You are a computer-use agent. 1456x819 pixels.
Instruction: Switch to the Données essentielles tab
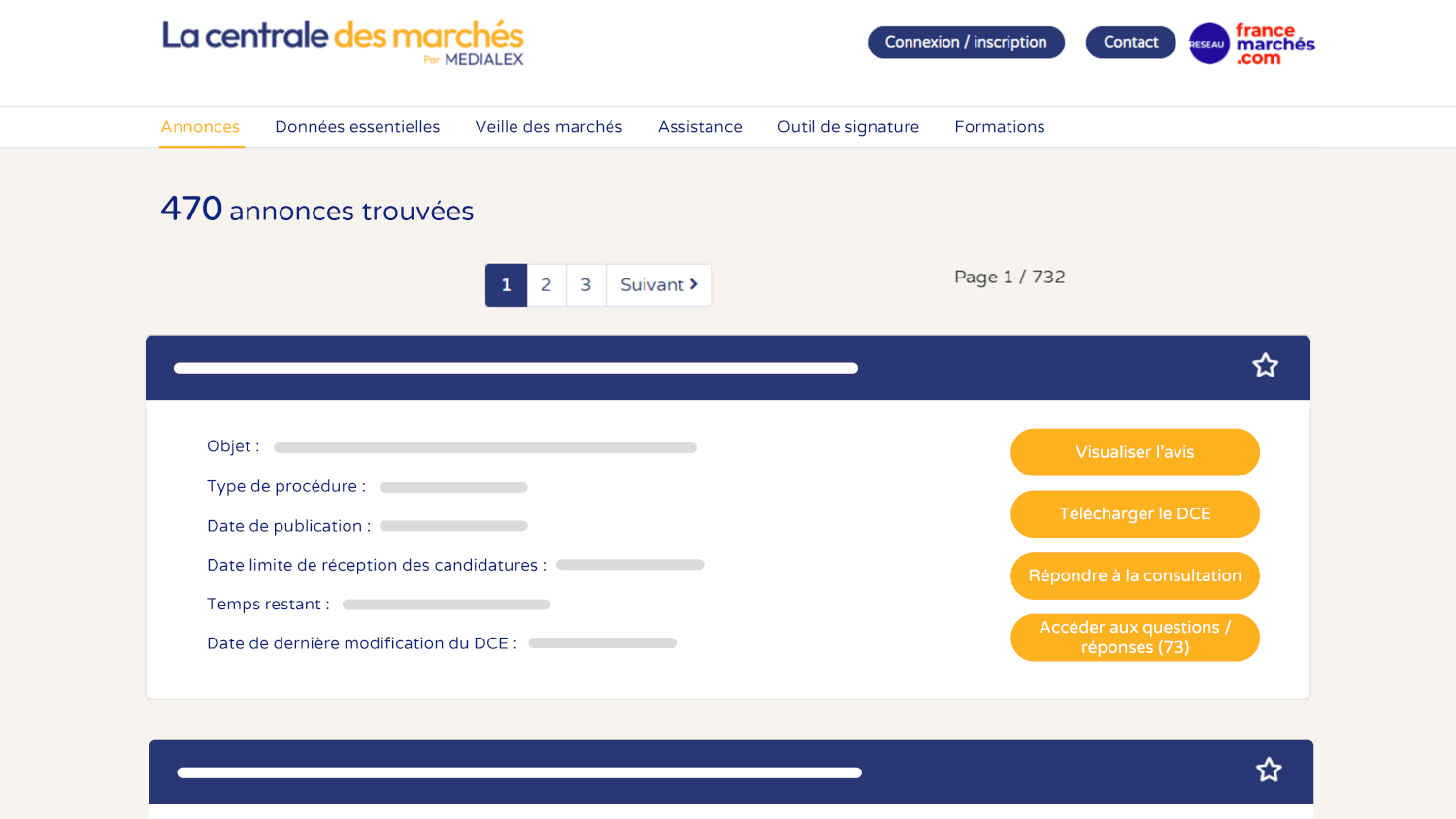pos(357,127)
